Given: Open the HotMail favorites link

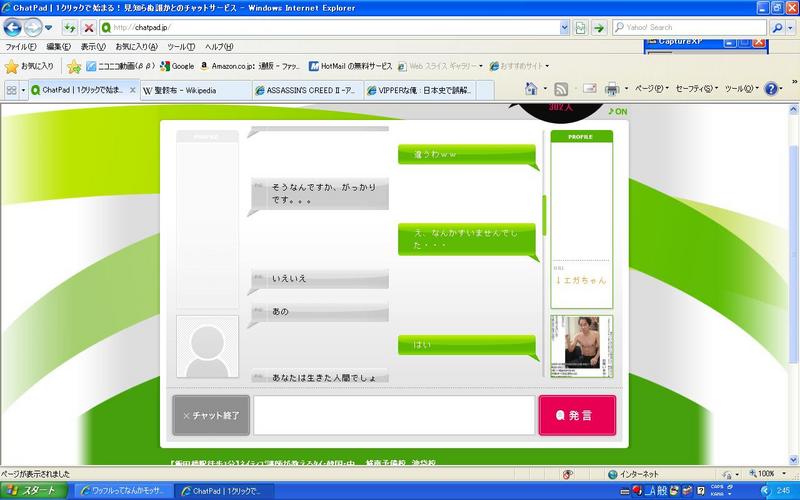Looking at the screenshot, I should (351, 66).
